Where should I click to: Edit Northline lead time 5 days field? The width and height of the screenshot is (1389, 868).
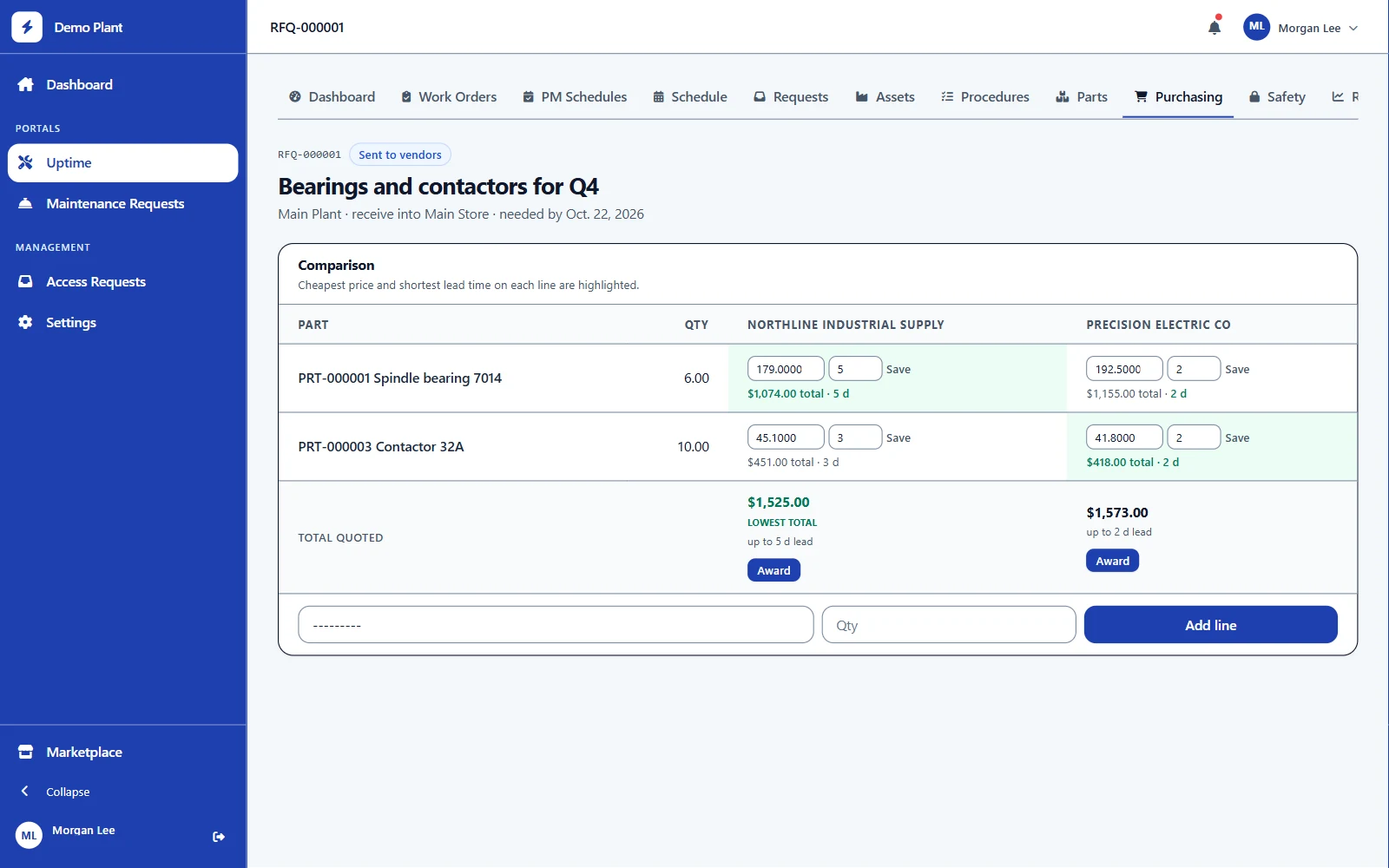(x=855, y=369)
